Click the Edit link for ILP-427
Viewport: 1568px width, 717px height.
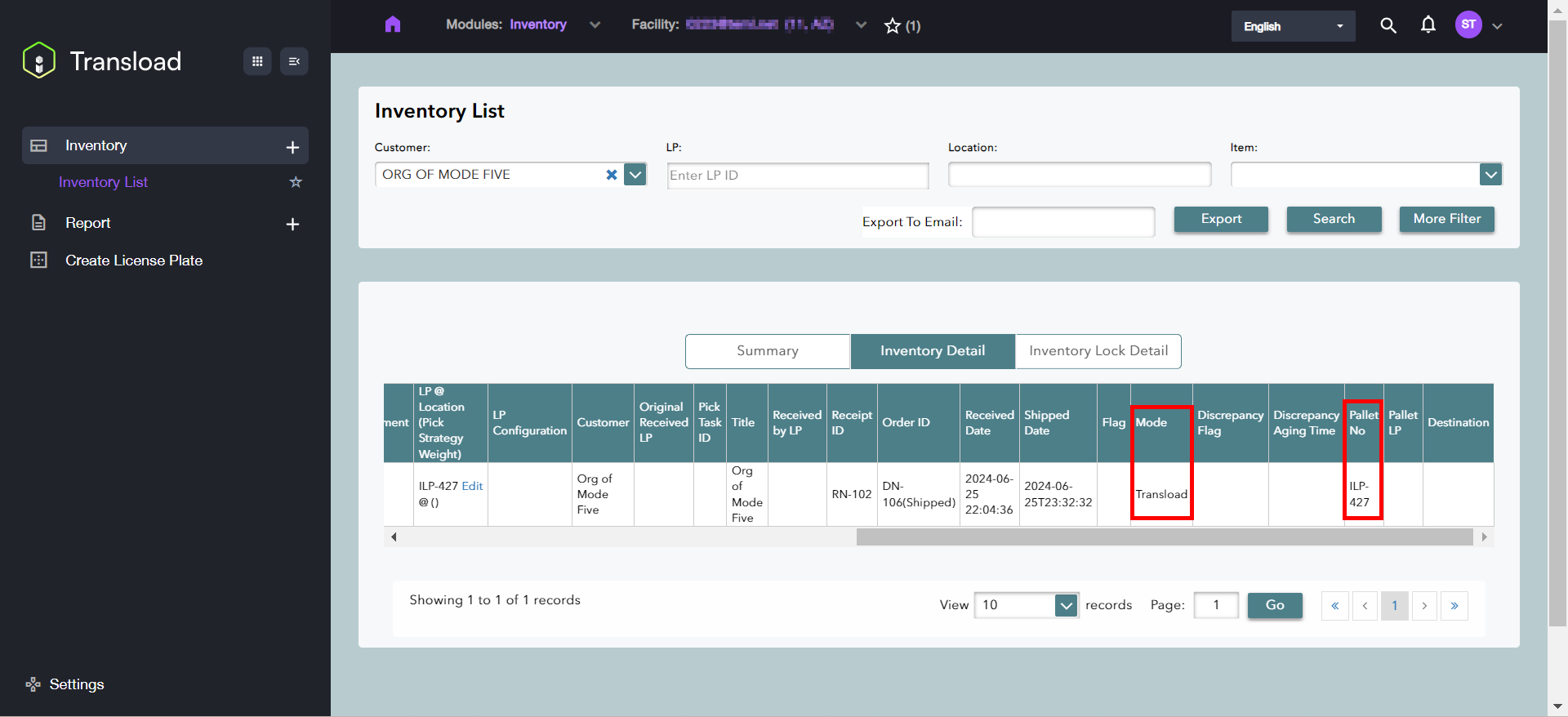(x=472, y=486)
